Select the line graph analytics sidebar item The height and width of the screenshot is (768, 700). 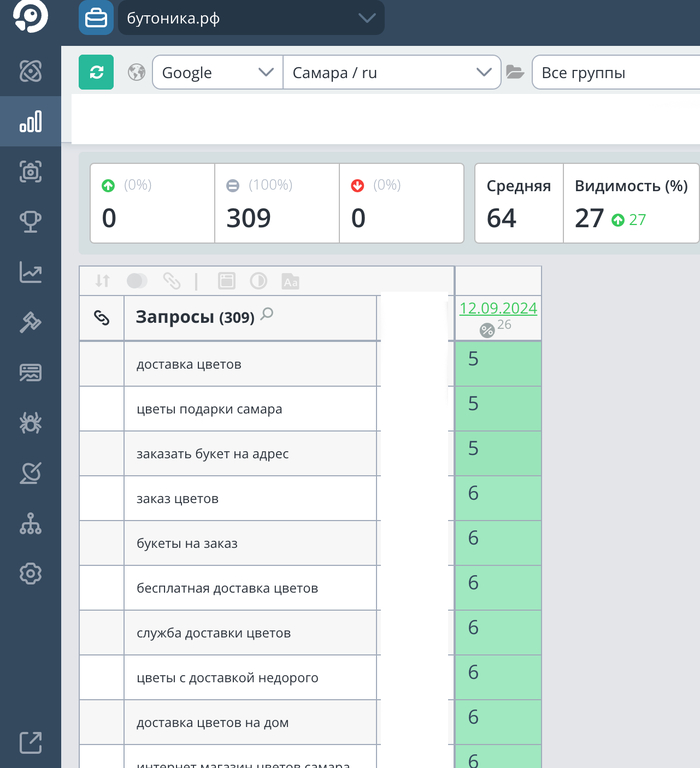(30, 272)
